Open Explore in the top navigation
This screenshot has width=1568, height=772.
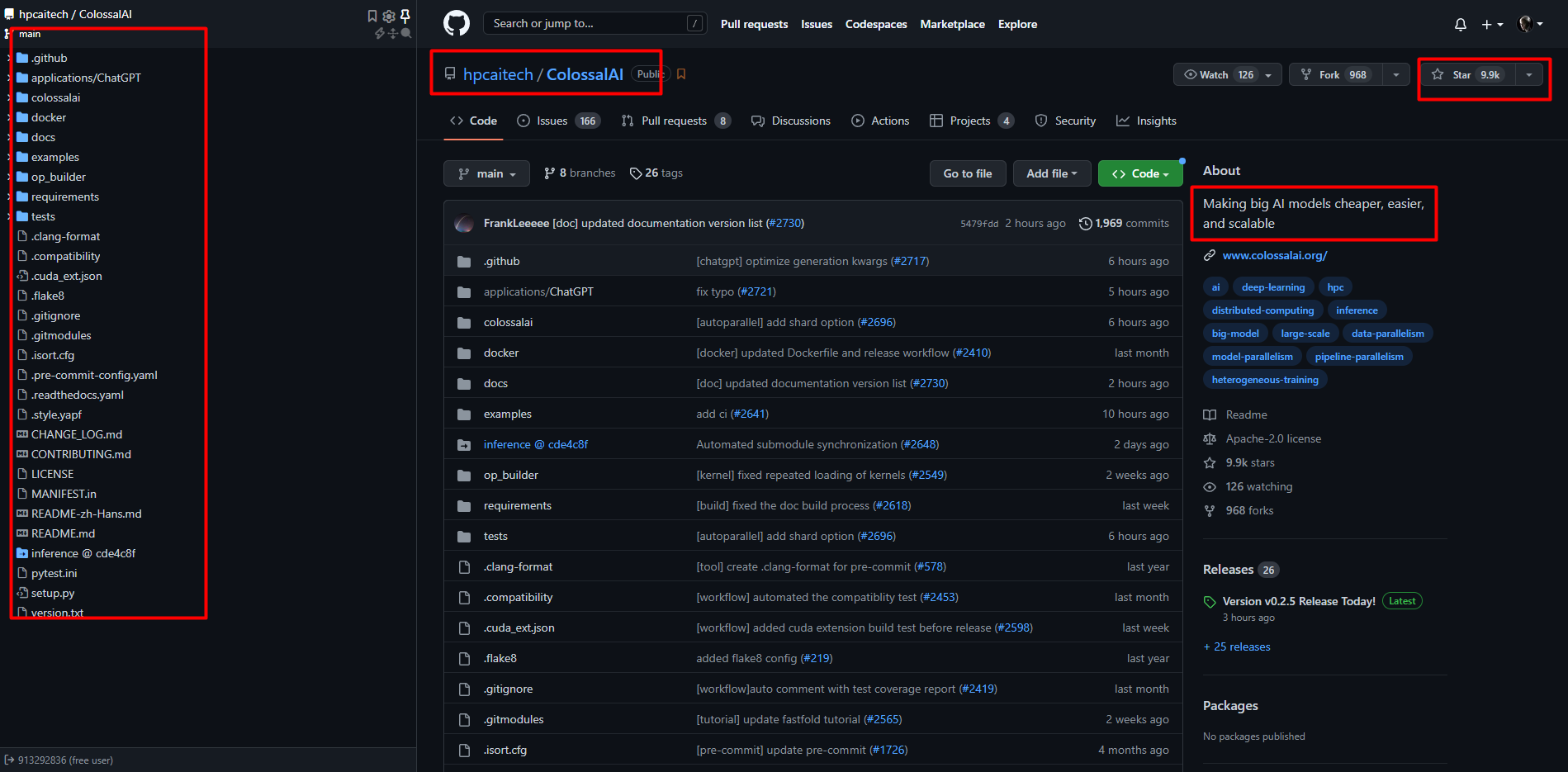tap(1017, 24)
